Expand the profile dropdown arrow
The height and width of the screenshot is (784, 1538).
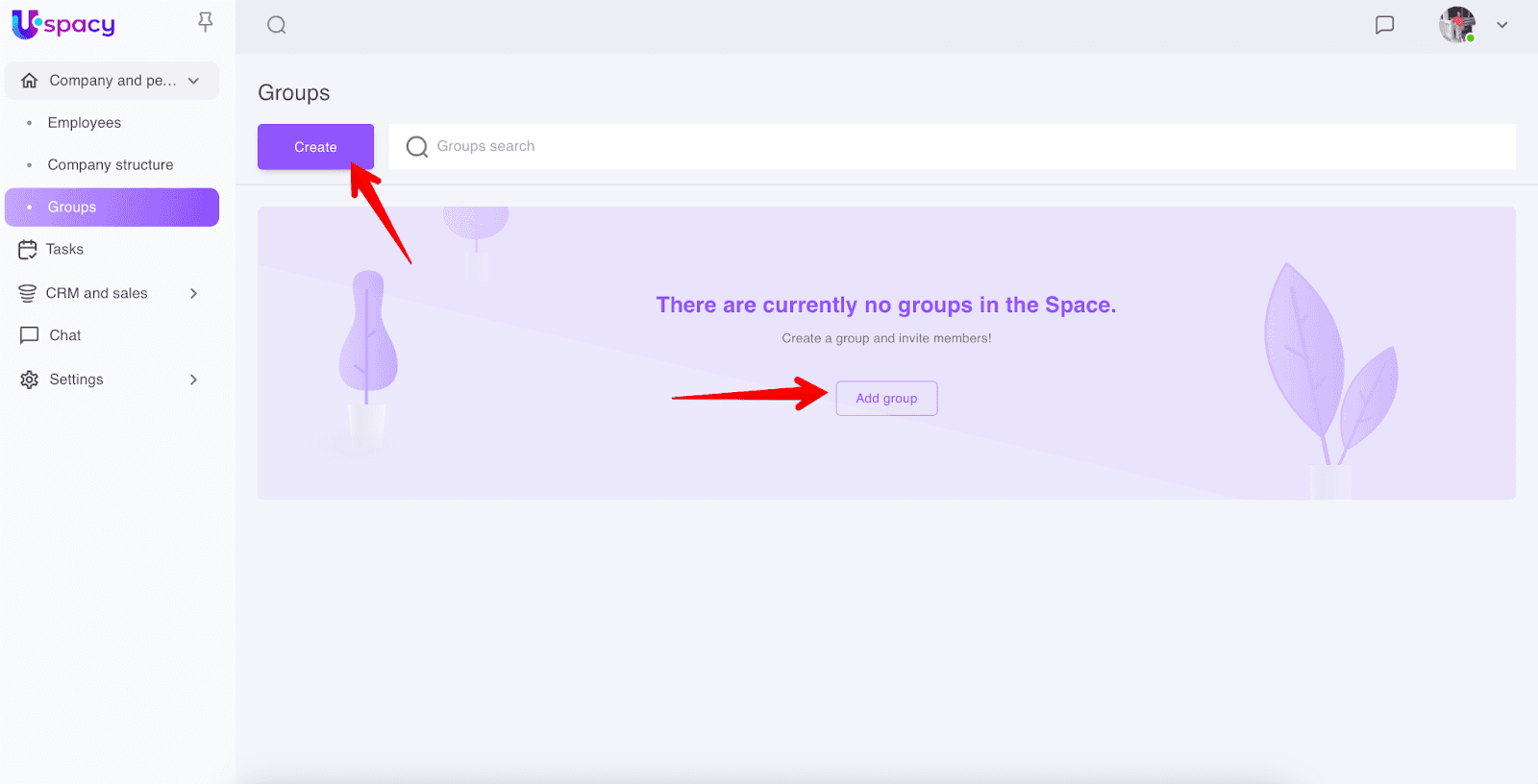coord(1501,25)
